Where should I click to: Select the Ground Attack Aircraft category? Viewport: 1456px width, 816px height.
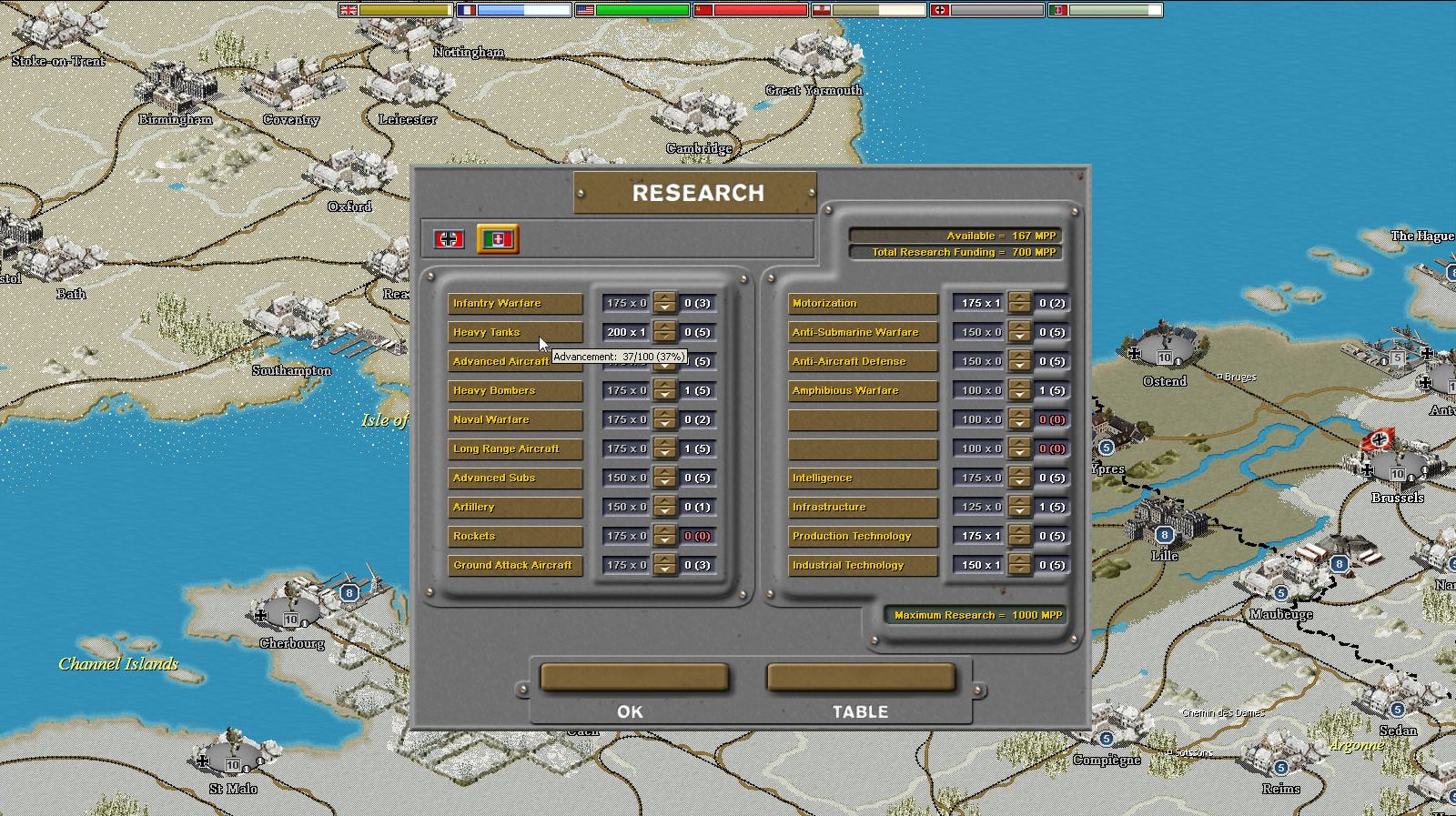pos(515,565)
